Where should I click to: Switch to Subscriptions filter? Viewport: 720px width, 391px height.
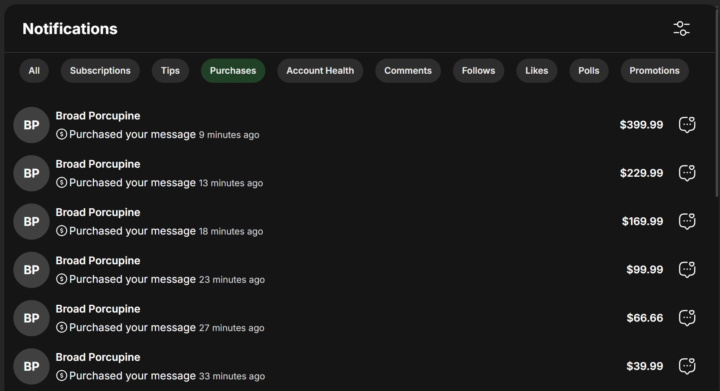[100, 71]
